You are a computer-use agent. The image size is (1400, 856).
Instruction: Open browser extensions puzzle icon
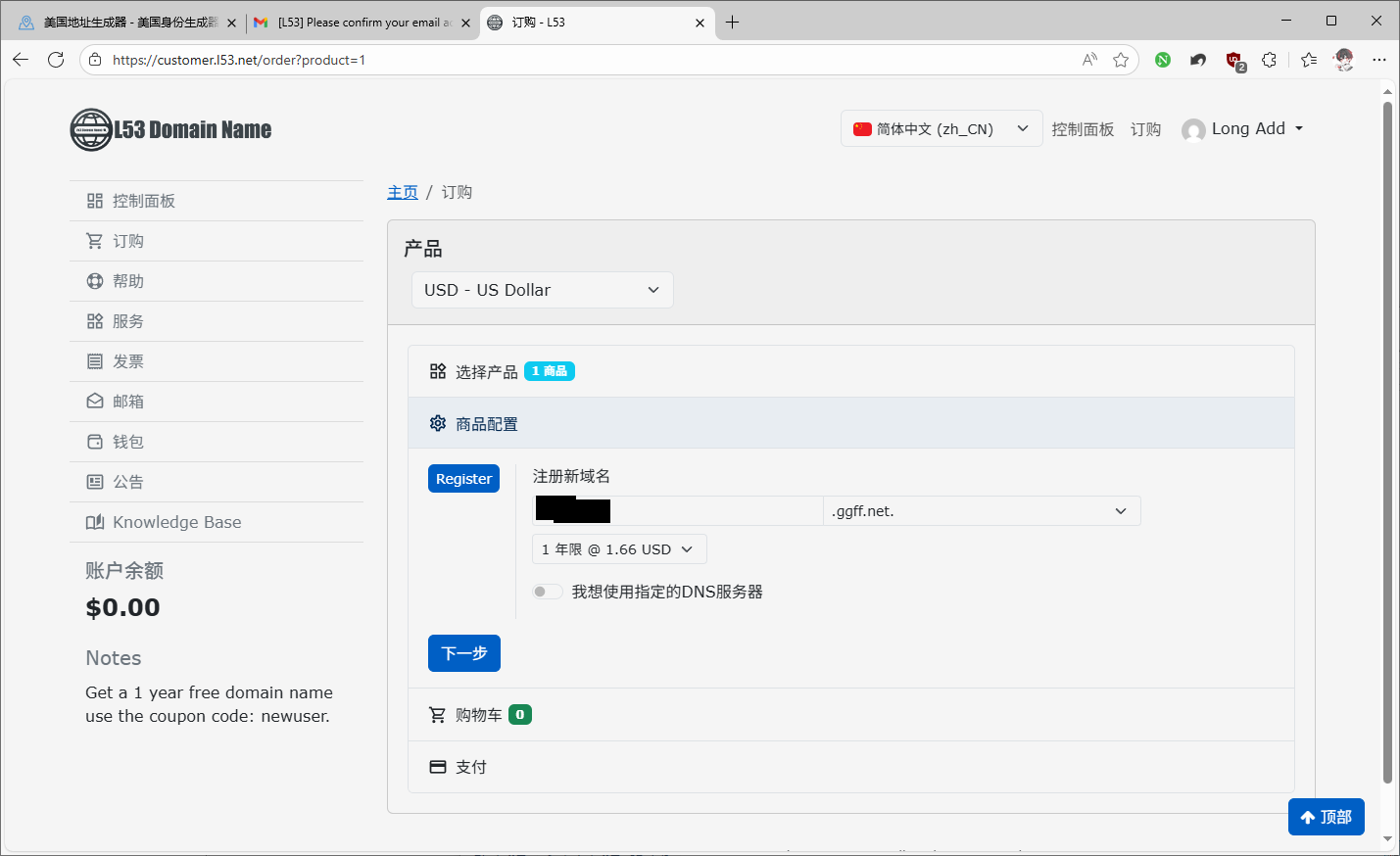point(1269,60)
